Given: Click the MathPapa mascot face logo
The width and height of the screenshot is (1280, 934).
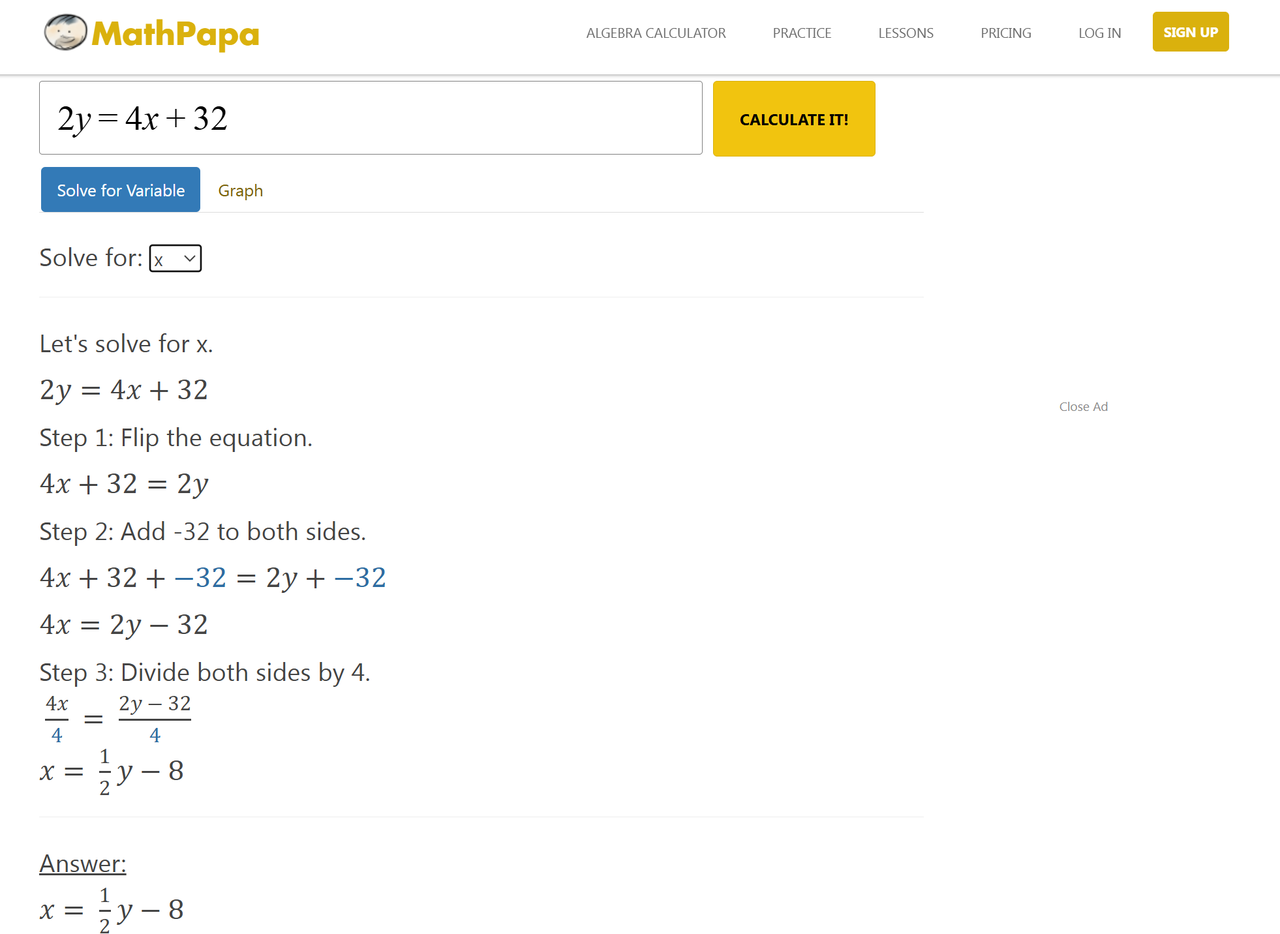Looking at the screenshot, I should tap(66, 33).
